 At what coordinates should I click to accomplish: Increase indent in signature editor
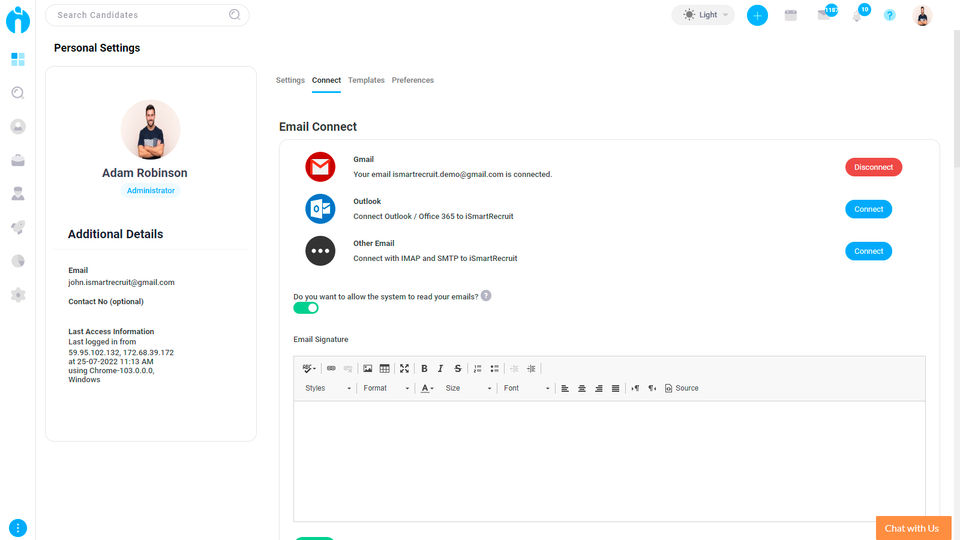531,369
